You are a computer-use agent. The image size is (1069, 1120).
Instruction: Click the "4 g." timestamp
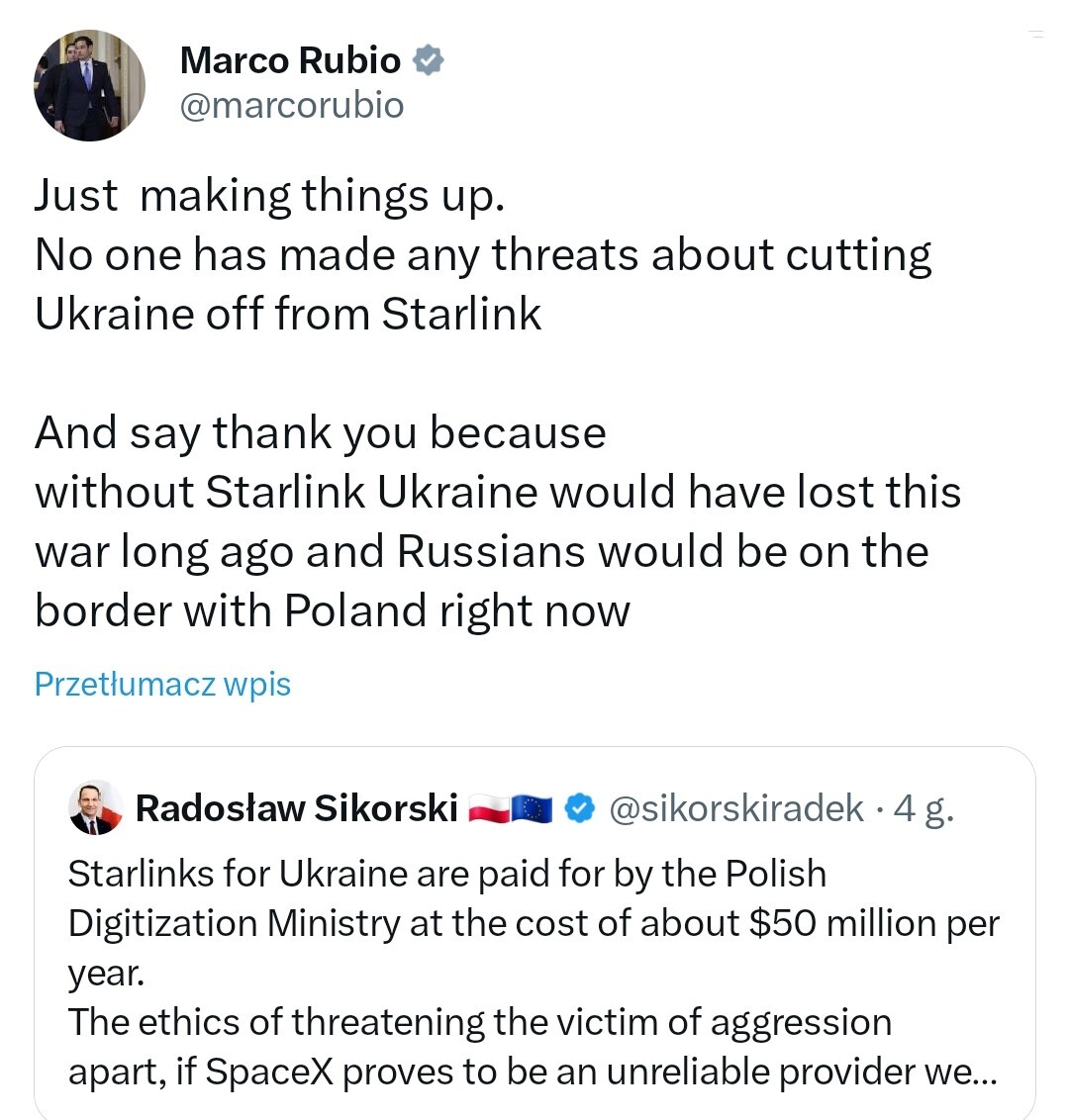pos(923,809)
